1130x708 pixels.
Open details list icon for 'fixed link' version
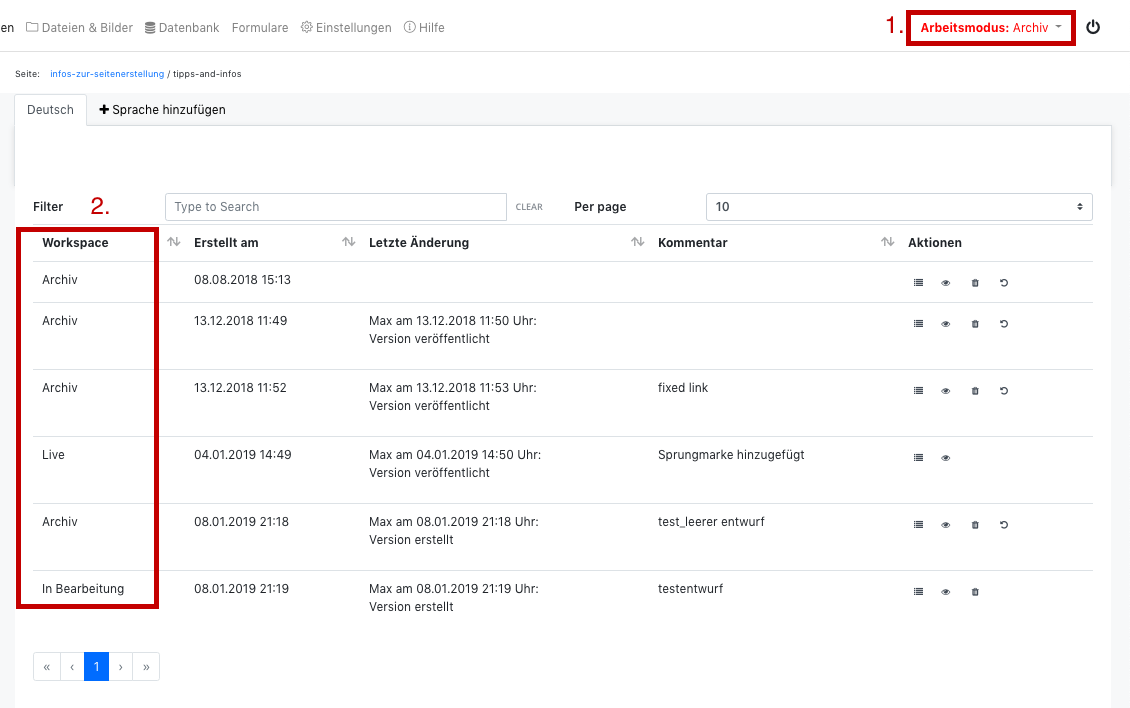click(x=918, y=391)
